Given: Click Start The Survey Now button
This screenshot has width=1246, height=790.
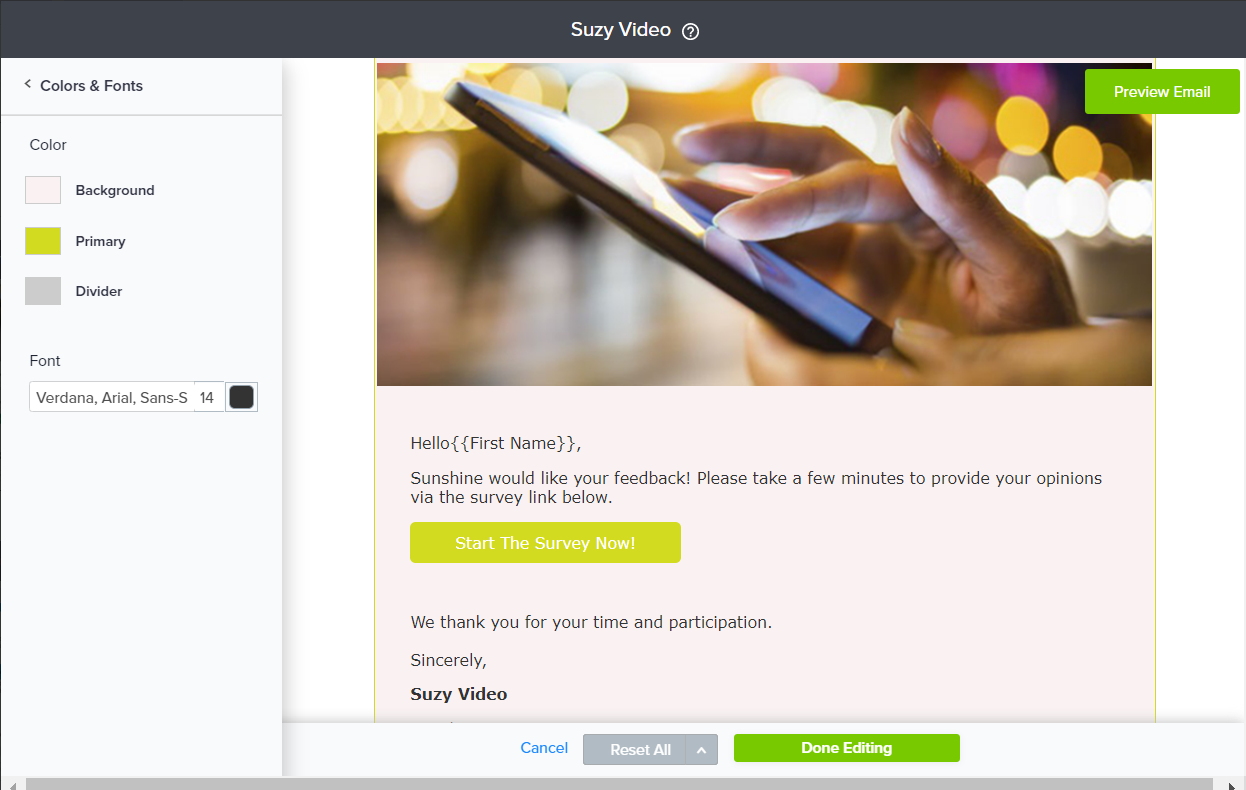Looking at the screenshot, I should [x=545, y=543].
